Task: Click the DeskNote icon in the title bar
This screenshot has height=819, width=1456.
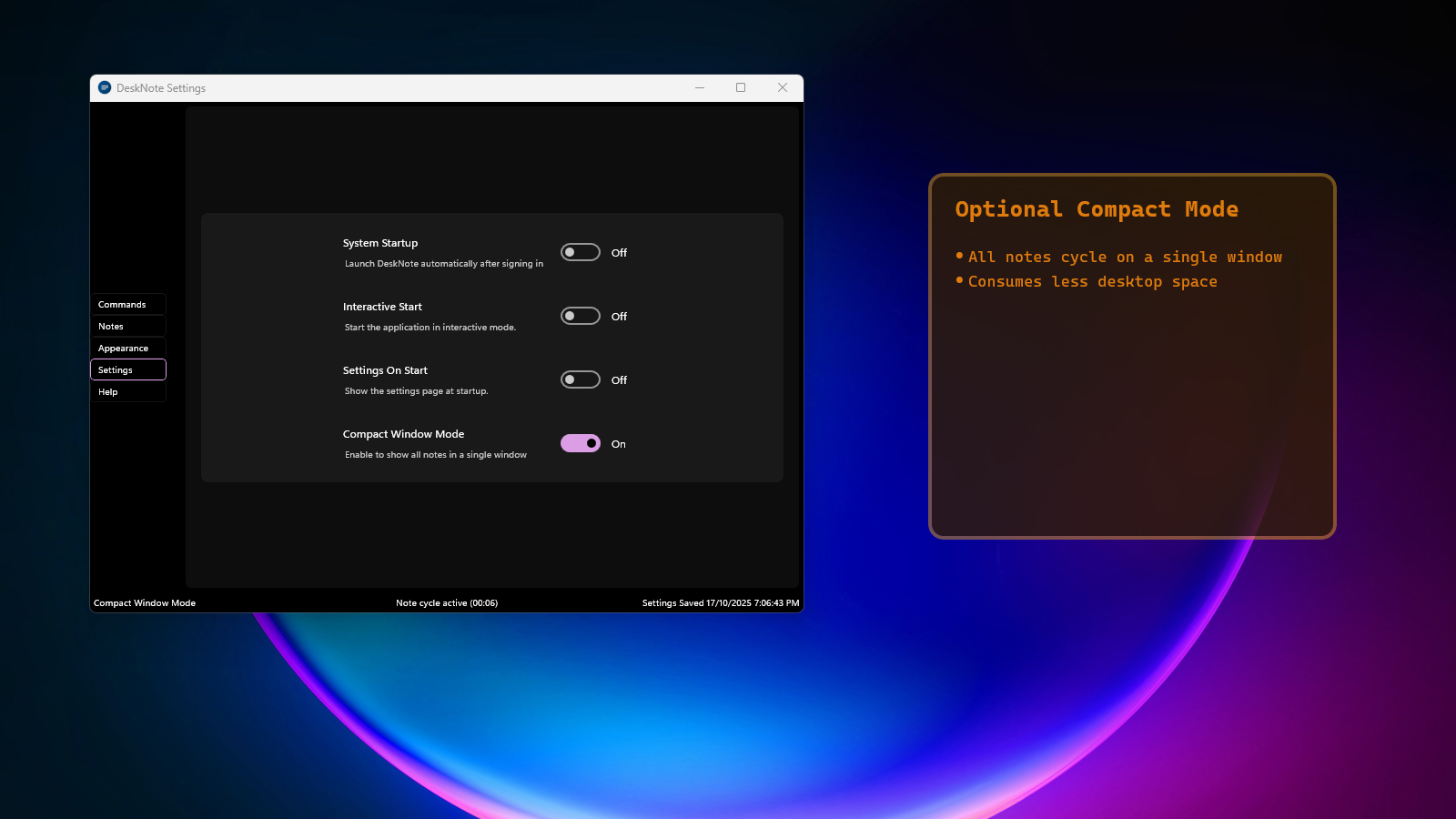Action: [x=105, y=87]
